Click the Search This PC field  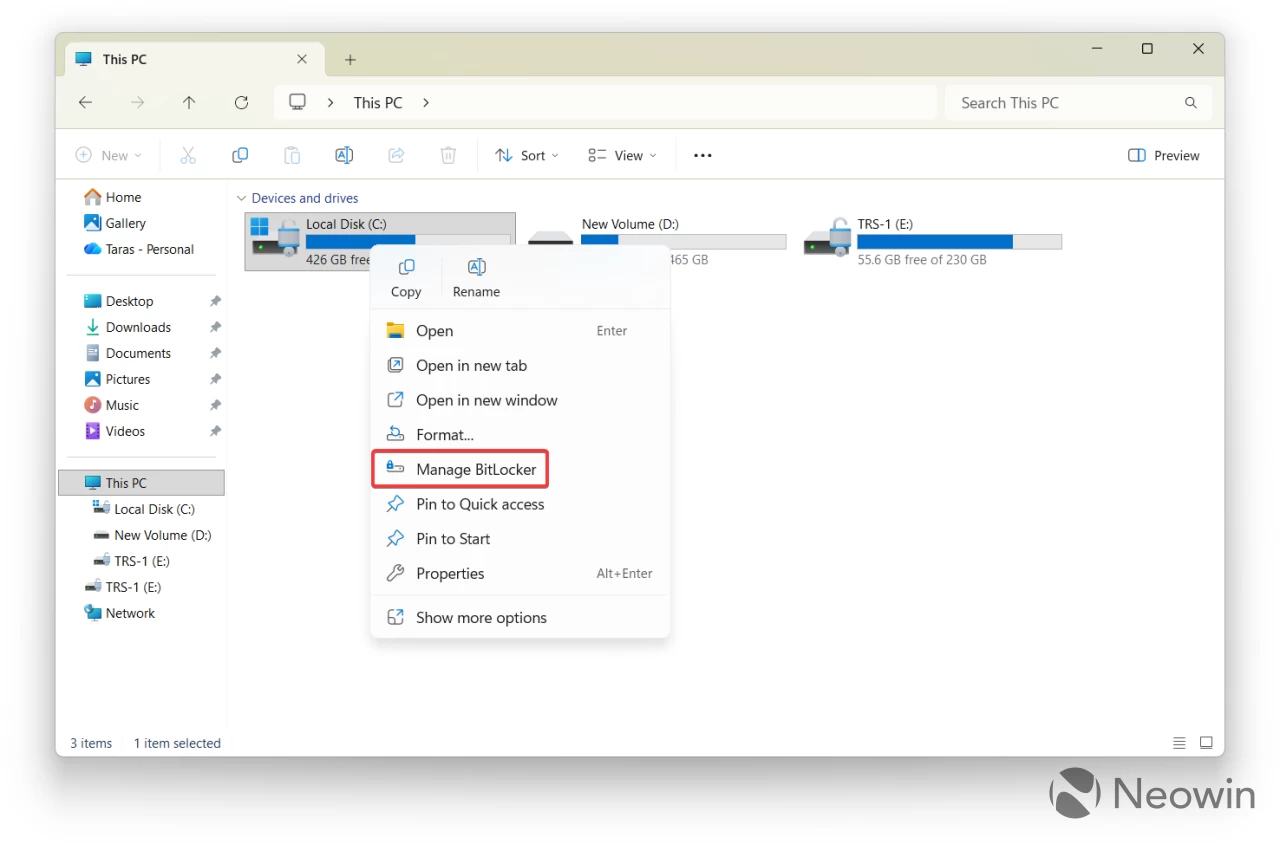tap(1078, 103)
